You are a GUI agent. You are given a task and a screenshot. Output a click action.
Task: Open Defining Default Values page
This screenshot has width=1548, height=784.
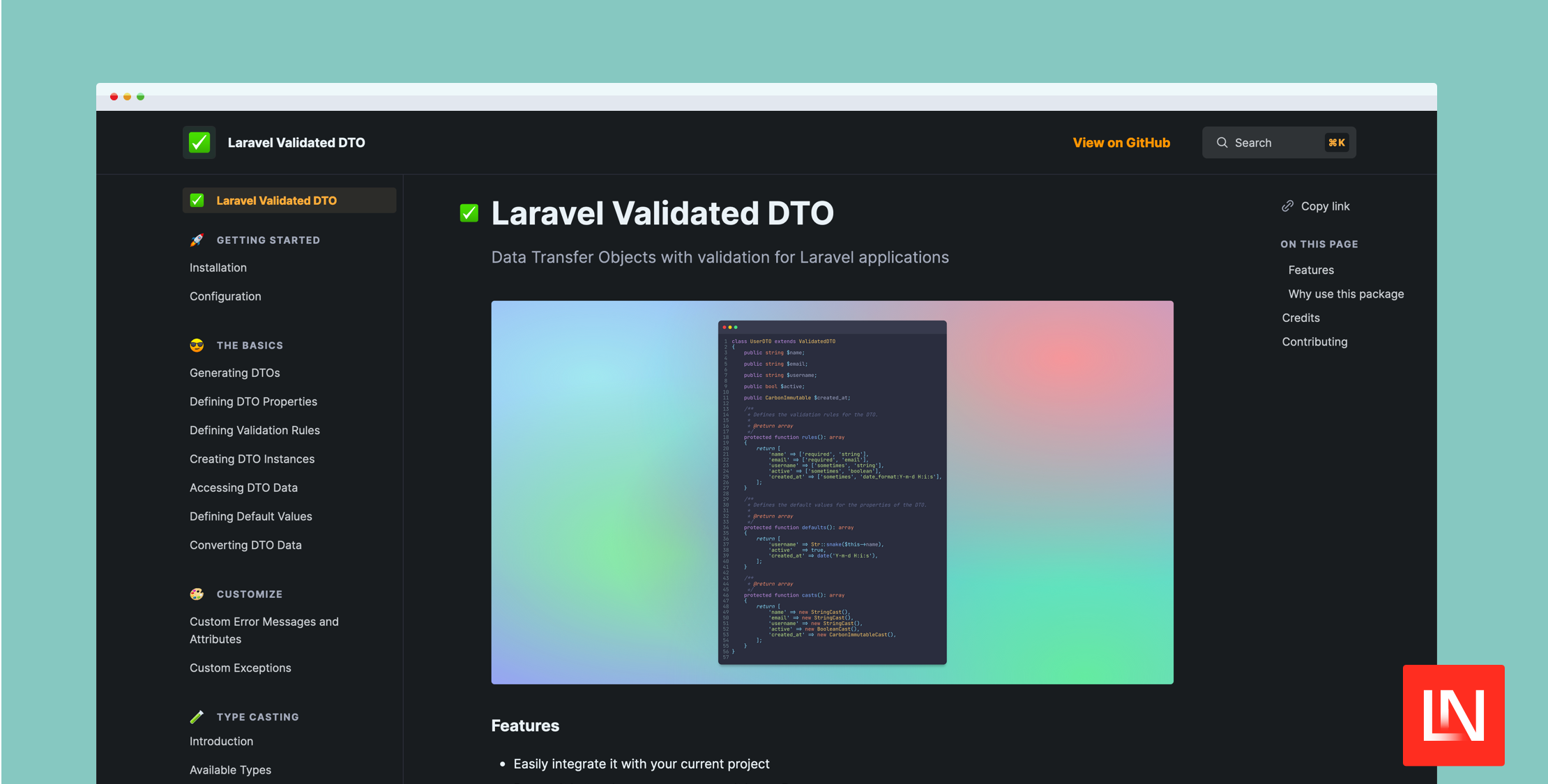[x=251, y=516]
